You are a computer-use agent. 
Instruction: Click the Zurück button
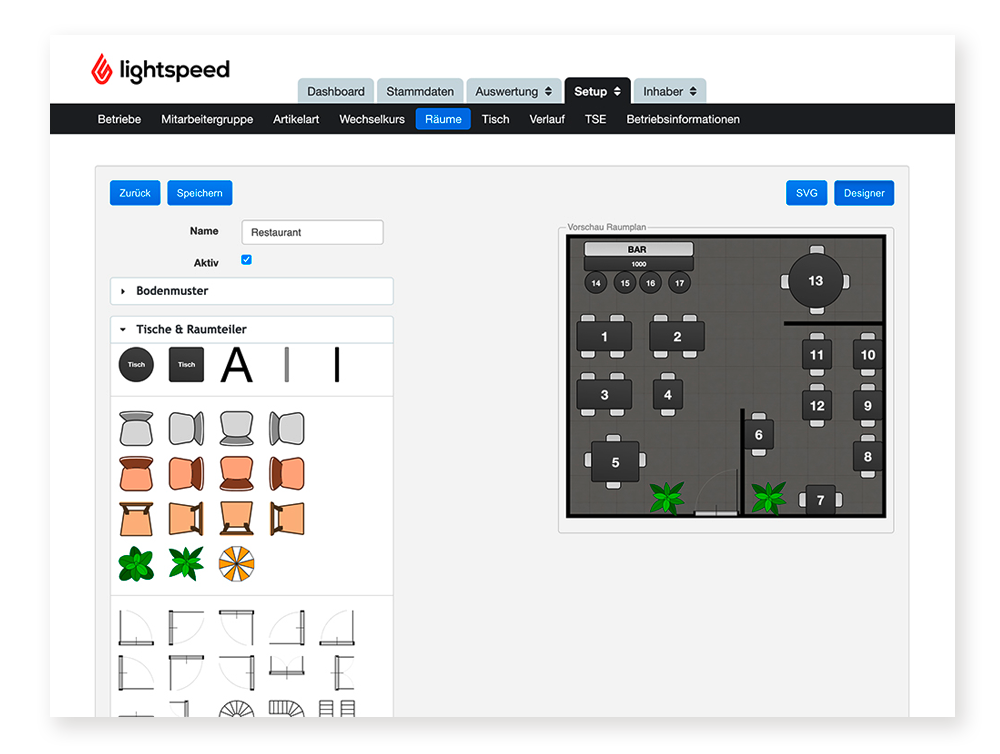(135, 193)
